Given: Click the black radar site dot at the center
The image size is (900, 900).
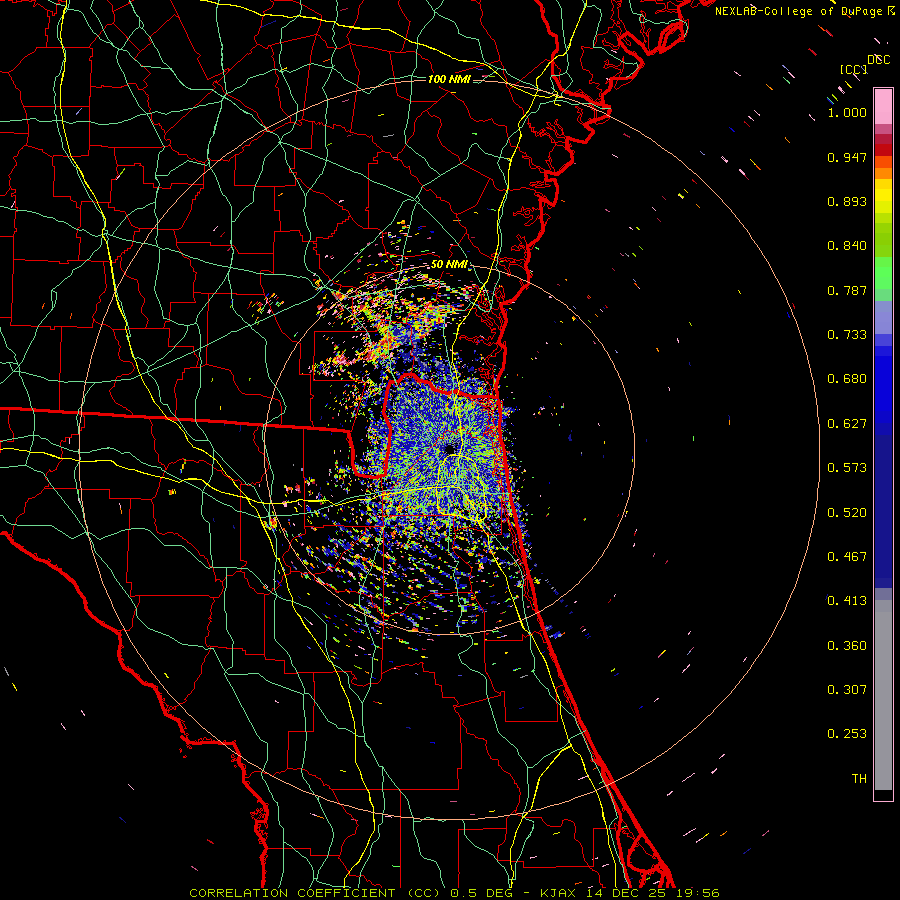Looking at the screenshot, I should click(449, 449).
